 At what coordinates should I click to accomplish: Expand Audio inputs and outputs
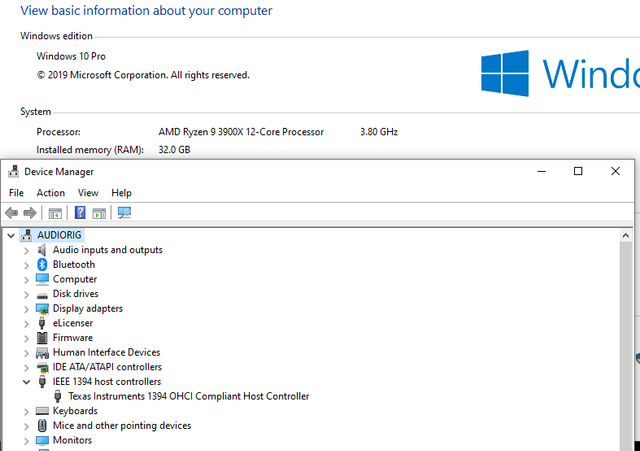[27, 250]
